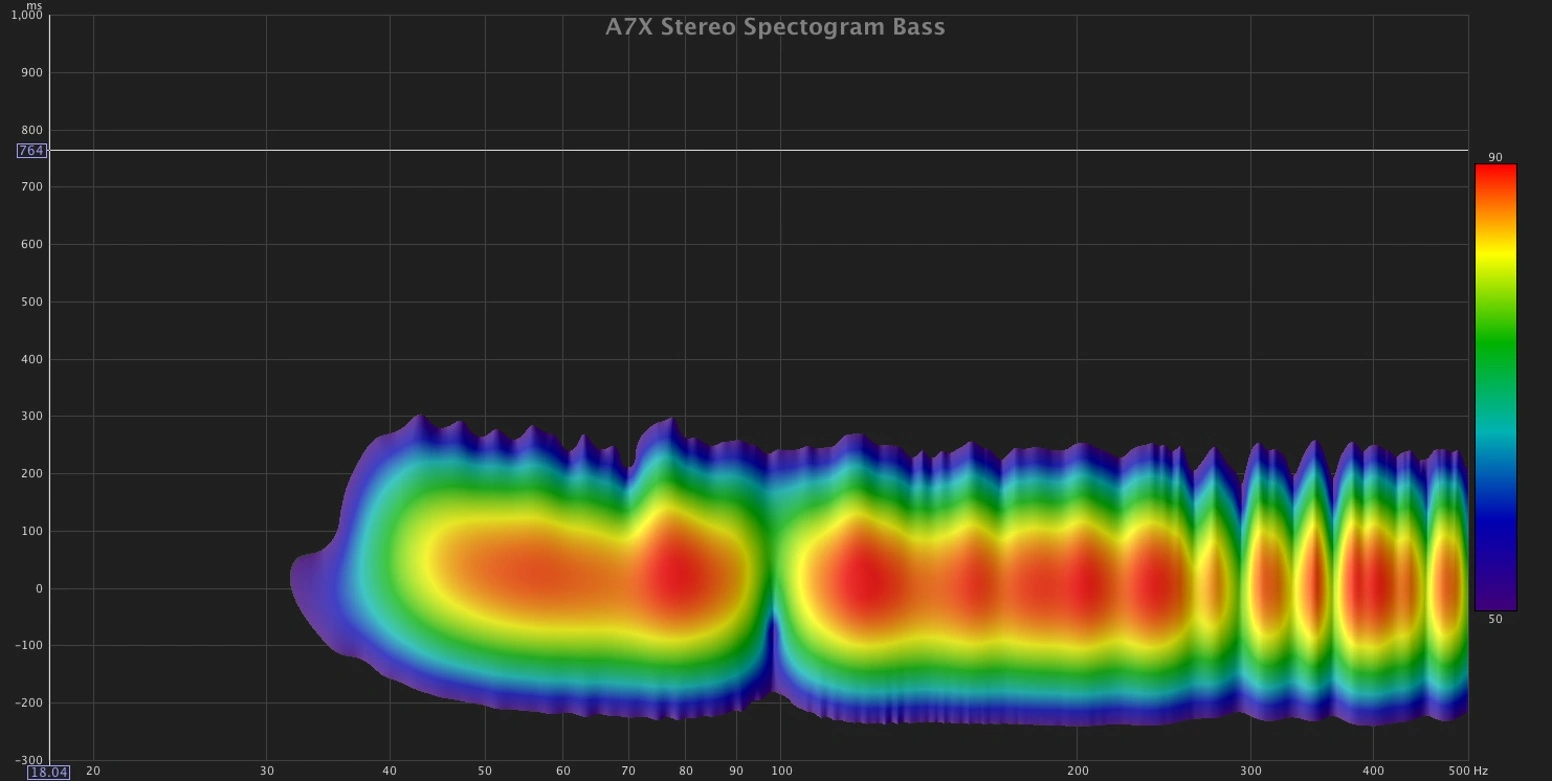Click the ms unit label at the top left
Screen dimensions: 1552x781
tap(34, 5)
